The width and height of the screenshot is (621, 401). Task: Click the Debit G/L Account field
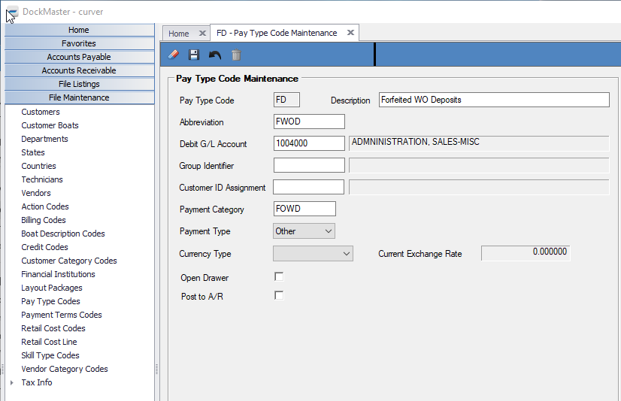pyautogui.click(x=308, y=143)
